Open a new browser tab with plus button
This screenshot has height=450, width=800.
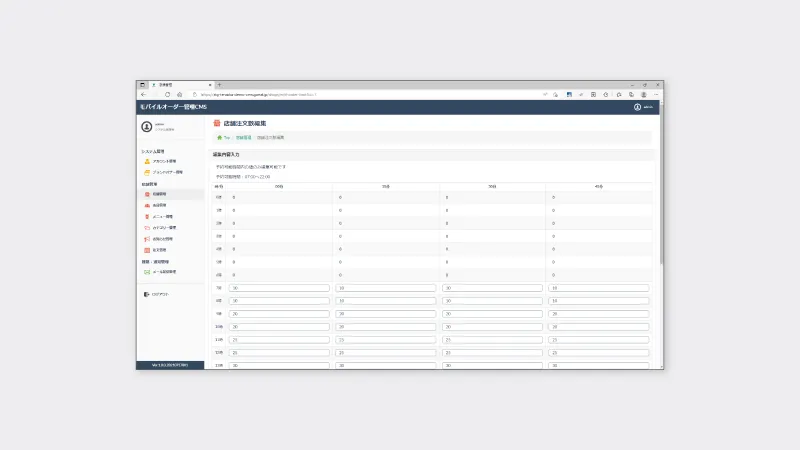tap(219, 84)
